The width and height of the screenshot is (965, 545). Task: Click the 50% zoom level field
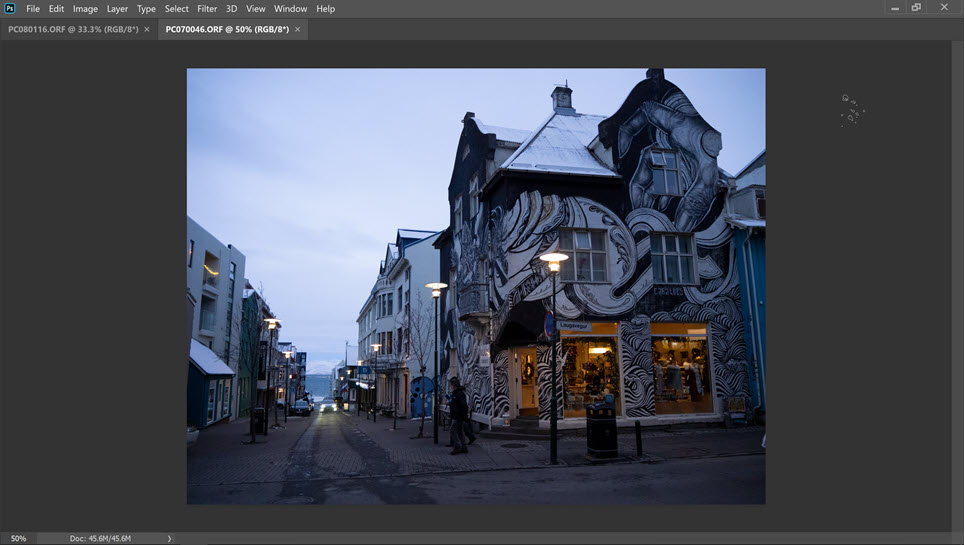18,538
